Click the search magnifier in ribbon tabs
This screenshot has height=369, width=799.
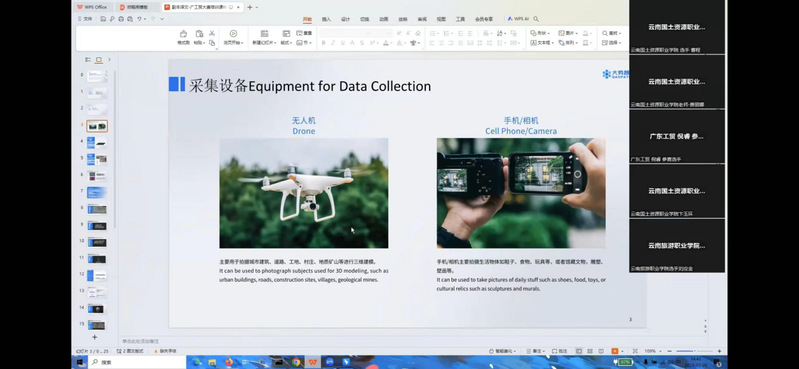point(536,19)
